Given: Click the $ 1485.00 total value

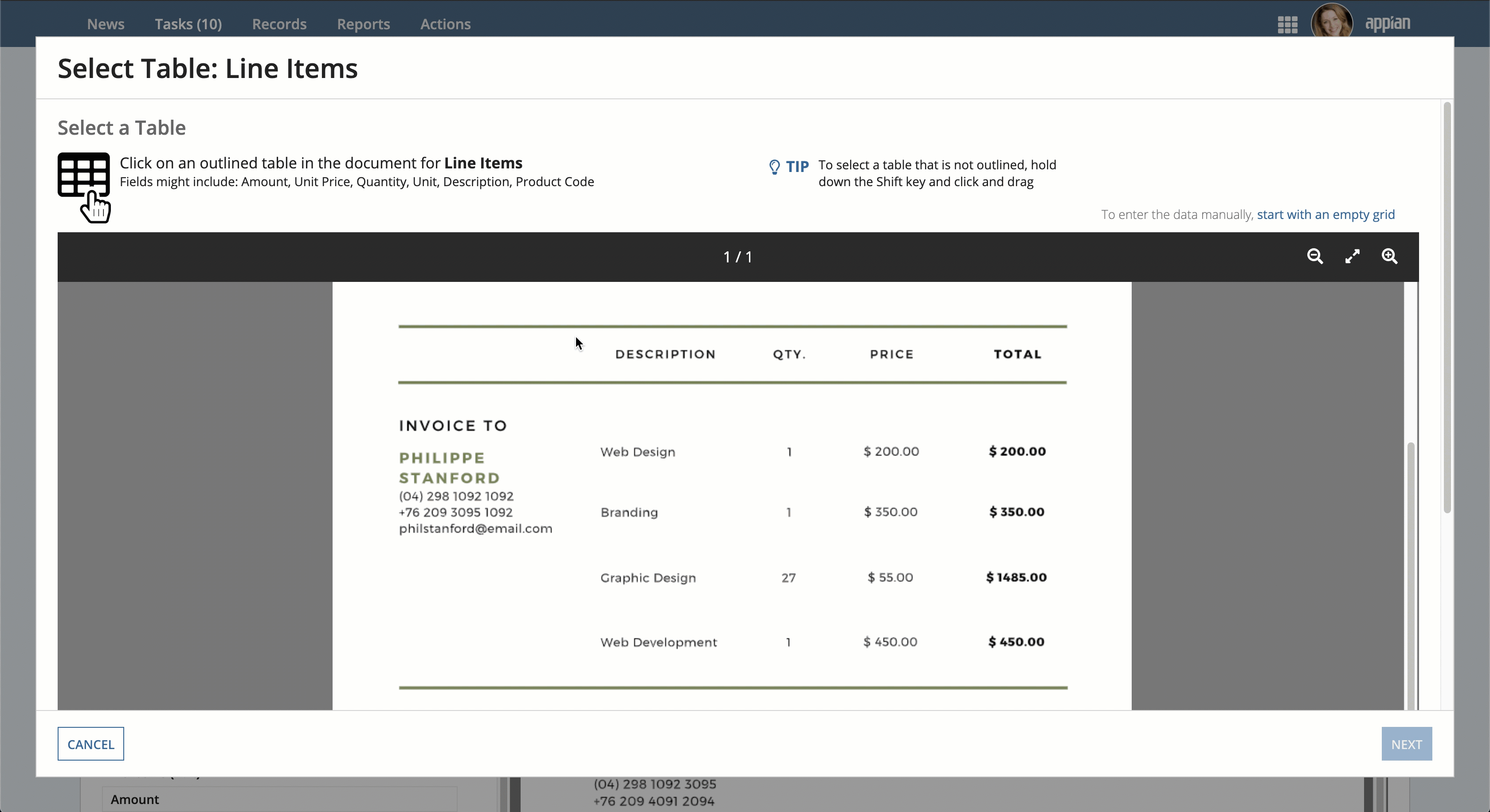Looking at the screenshot, I should [1016, 578].
